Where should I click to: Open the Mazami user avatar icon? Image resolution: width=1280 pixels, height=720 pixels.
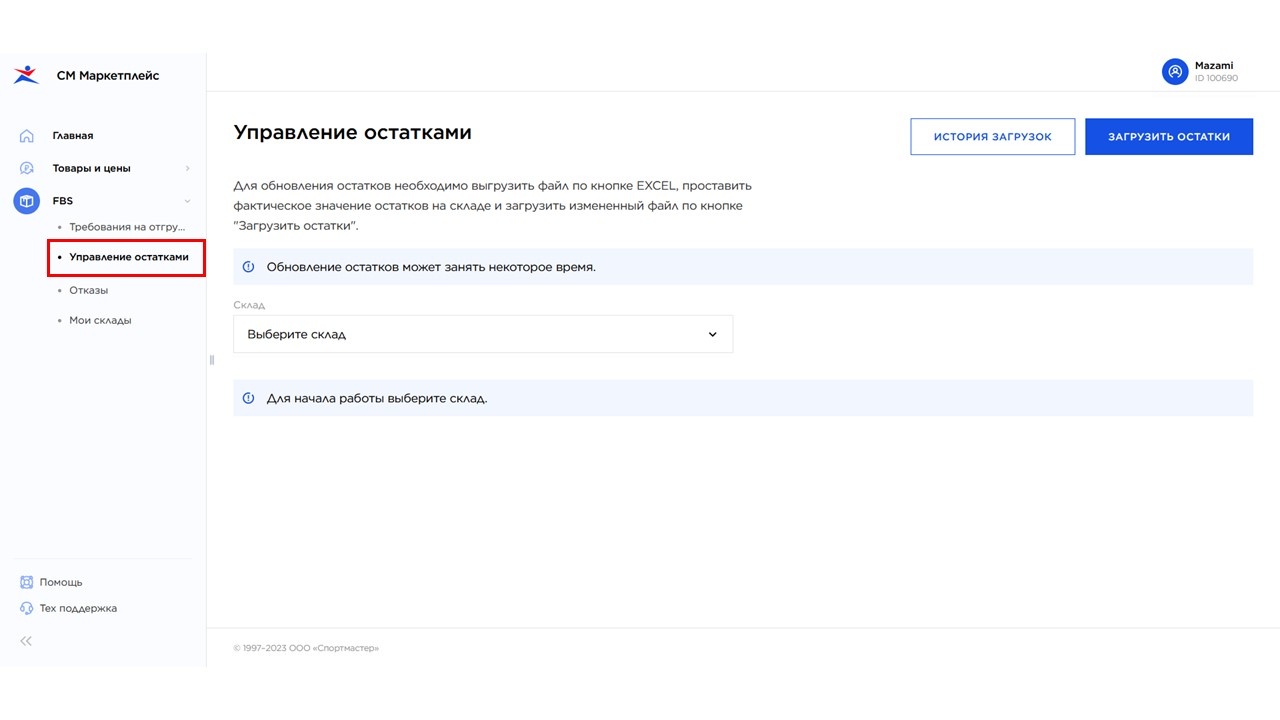[x=1175, y=72]
